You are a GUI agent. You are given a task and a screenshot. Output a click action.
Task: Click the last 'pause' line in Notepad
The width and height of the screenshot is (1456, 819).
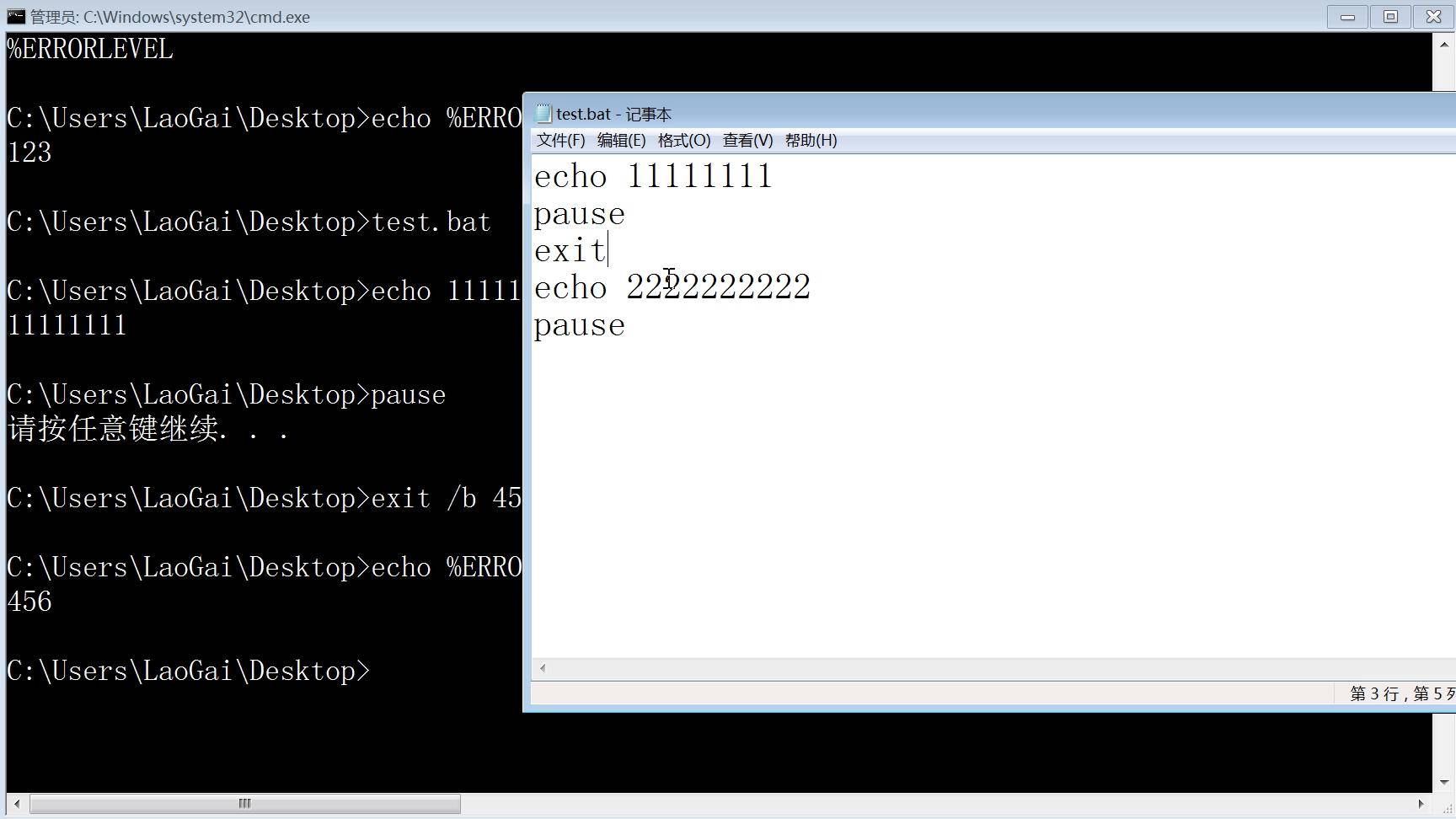pos(580,325)
